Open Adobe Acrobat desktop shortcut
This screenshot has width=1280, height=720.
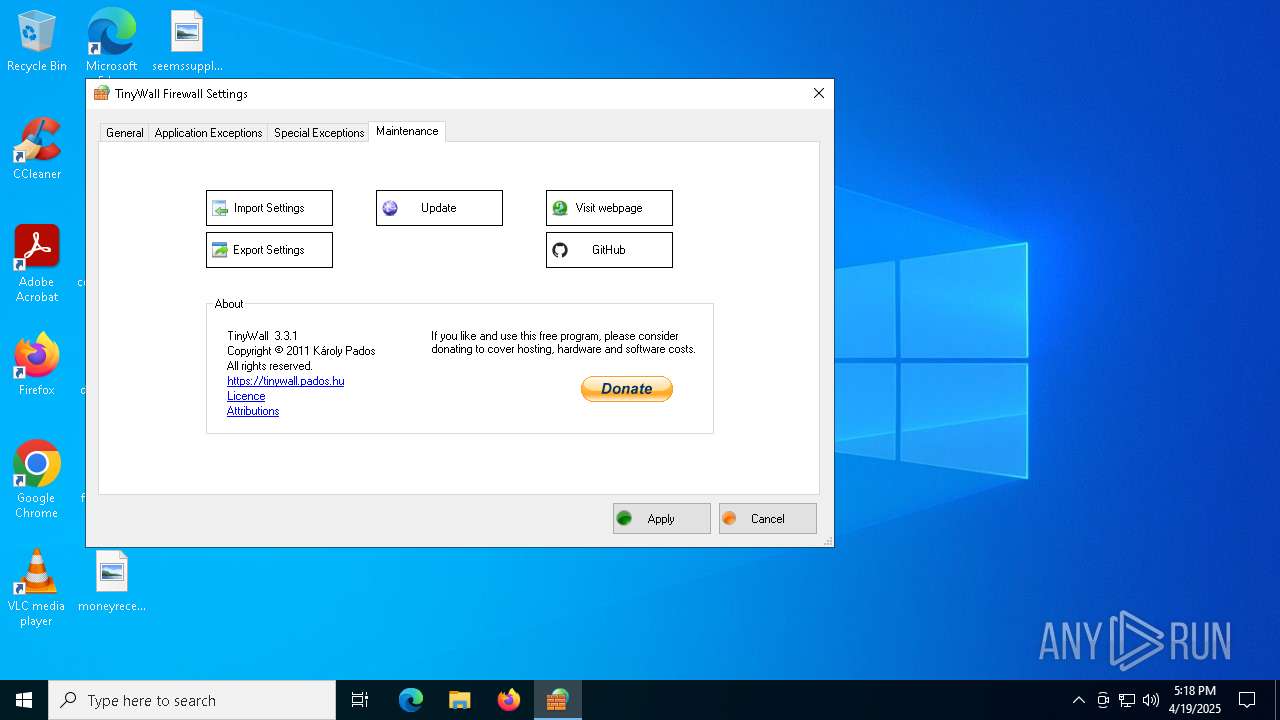point(37,264)
